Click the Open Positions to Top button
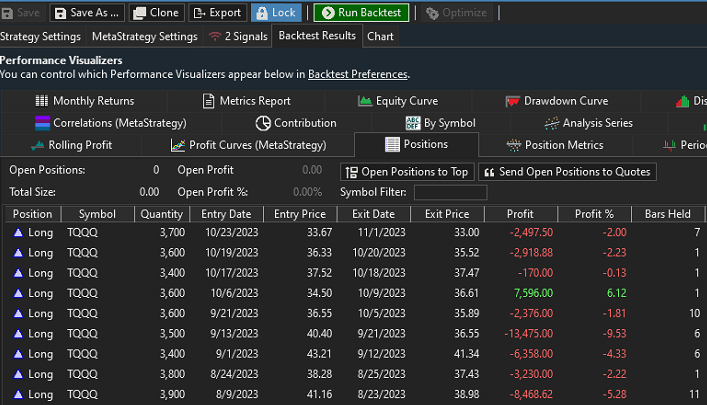 click(407, 172)
